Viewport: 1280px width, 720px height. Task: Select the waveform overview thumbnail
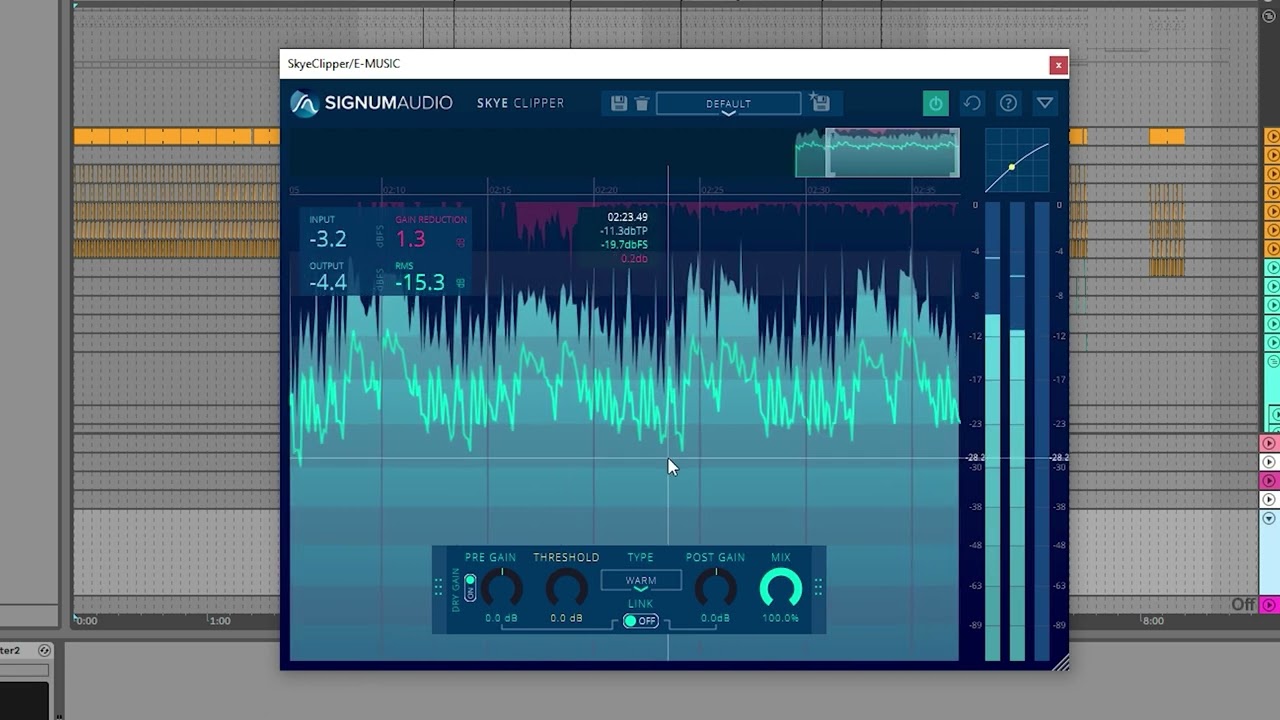click(877, 153)
